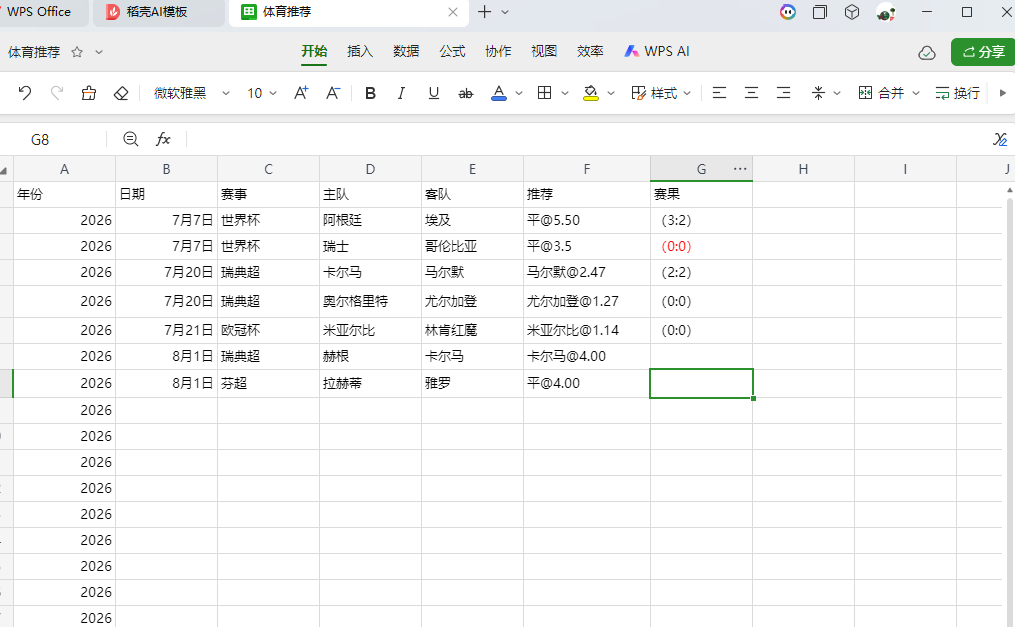Click the window stack icon in the title bar
The image size is (1015, 627).
[x=820, y=12]
